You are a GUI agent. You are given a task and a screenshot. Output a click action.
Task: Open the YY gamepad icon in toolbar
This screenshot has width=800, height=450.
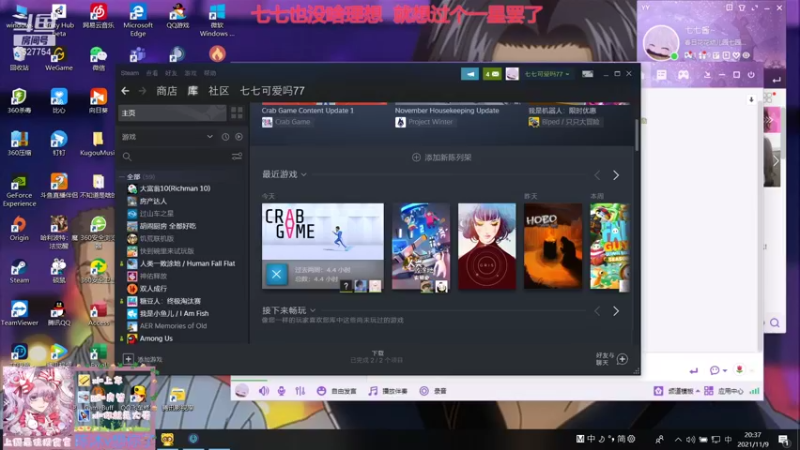point(683,75)
